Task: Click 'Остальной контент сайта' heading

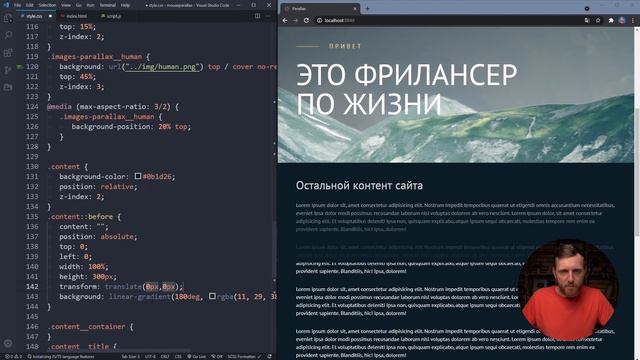Action: coord(359,186)
